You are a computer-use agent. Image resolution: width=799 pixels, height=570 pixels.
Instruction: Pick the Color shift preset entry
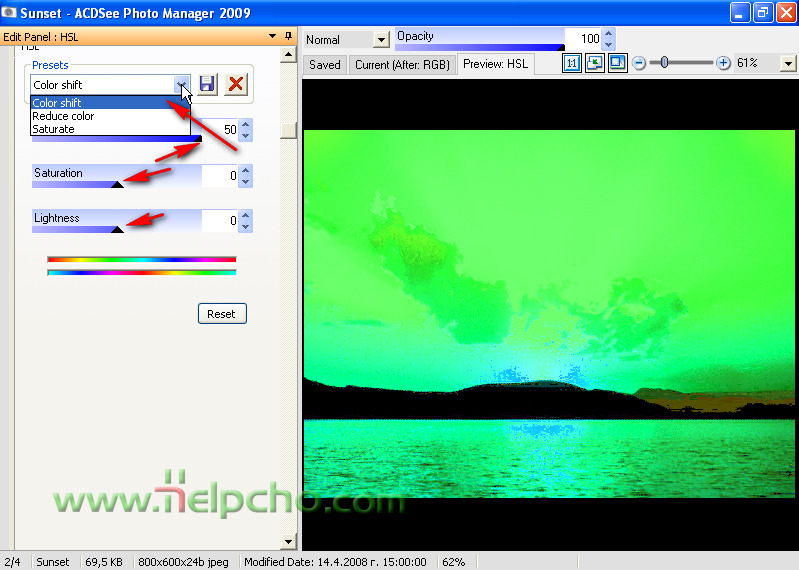point(57,103)
